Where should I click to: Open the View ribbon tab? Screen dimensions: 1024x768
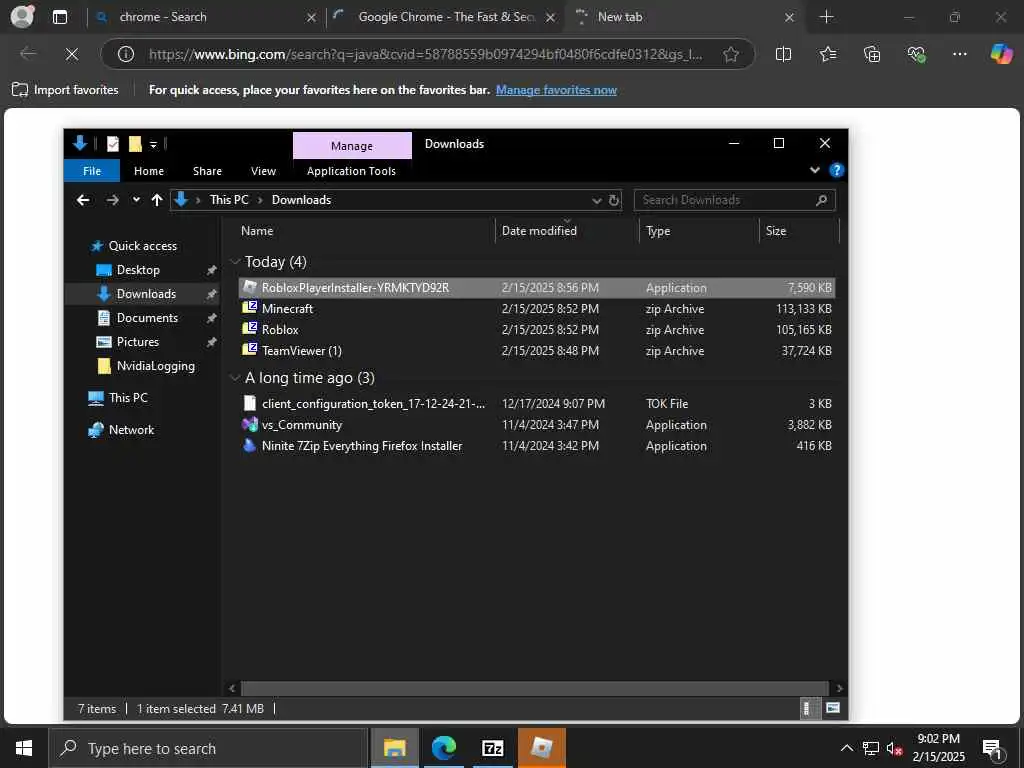point(263,171)
